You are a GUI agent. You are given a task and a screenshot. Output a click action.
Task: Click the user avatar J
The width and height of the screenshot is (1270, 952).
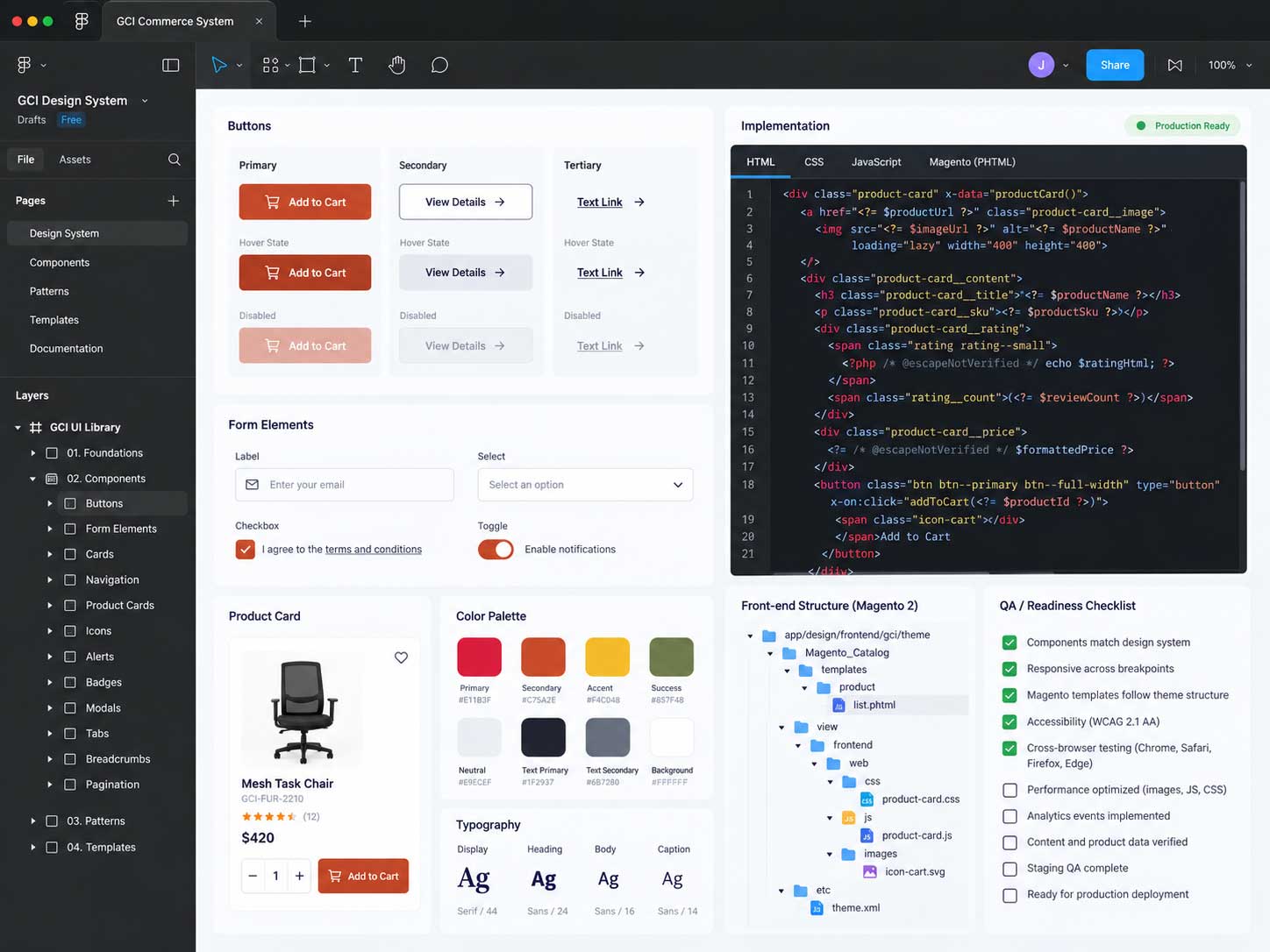(x=1041, y=65)
